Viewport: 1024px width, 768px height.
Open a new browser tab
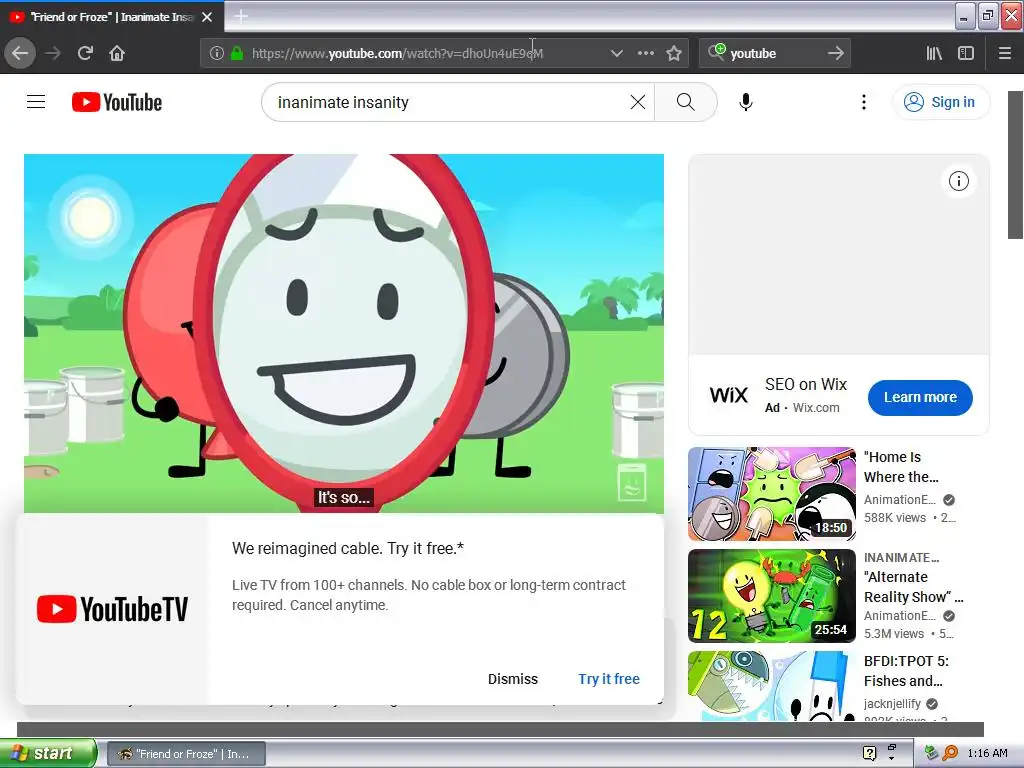coord(241,16)
